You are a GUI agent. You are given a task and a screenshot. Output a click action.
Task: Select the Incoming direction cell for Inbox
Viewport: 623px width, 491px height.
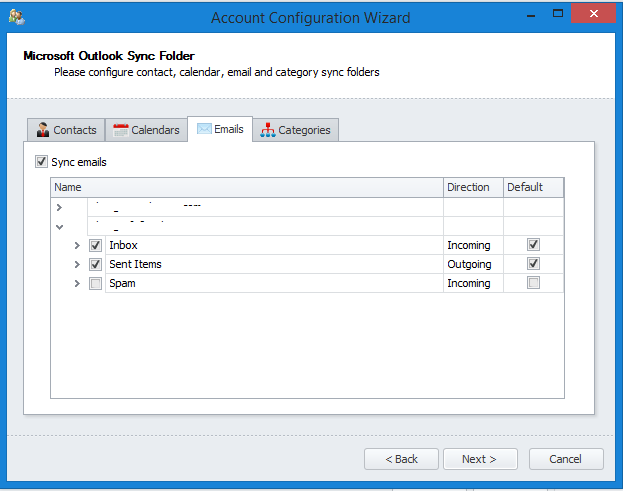[x=472, y=245]
